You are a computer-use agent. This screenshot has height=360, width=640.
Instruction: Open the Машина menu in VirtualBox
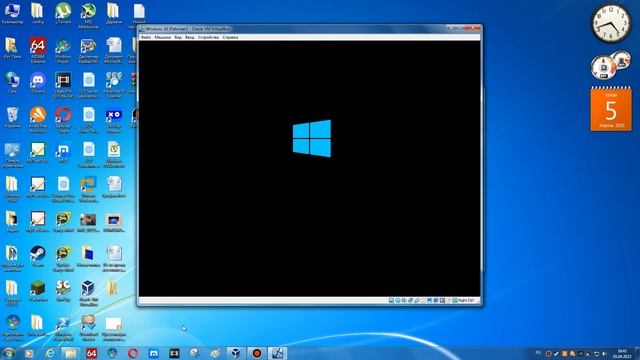pyautogui.click(x=162, y=37)
